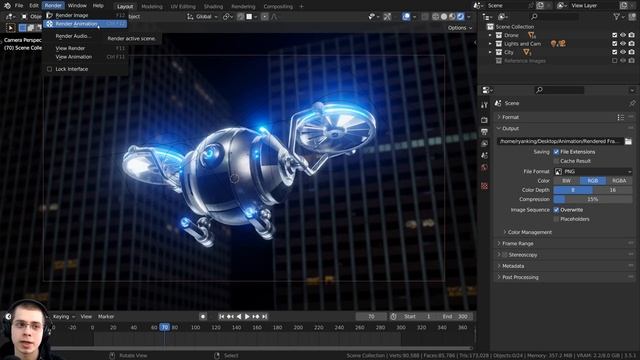The image size is (640, 360).
Task: Select View Render menu entry
Action: 85,48
